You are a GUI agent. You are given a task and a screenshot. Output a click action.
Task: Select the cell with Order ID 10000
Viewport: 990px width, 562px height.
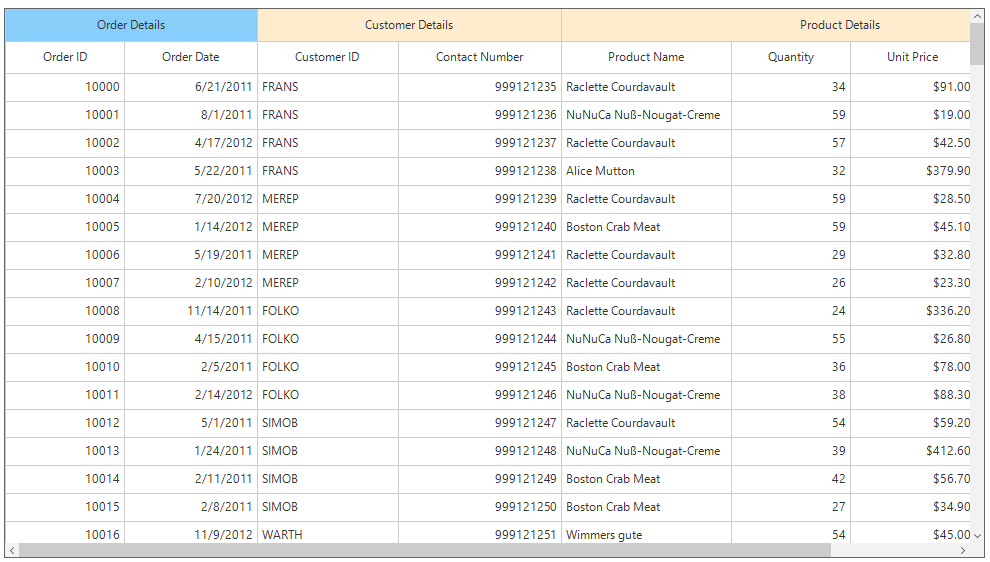click(x=65, y=87)
